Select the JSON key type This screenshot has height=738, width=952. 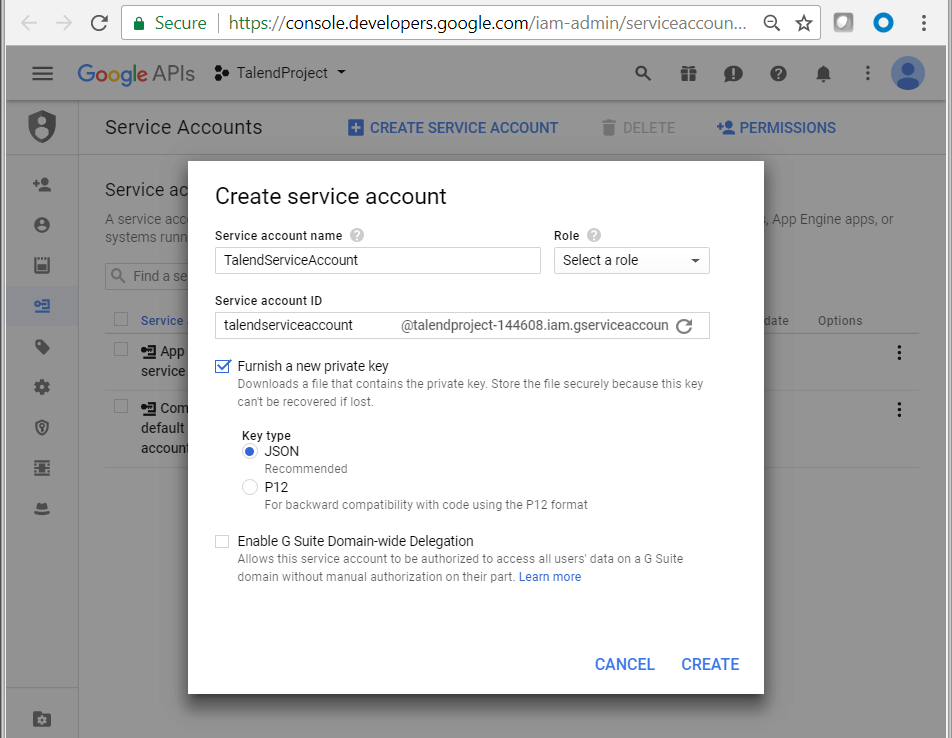pyautogui.click(x=250, y=451)
